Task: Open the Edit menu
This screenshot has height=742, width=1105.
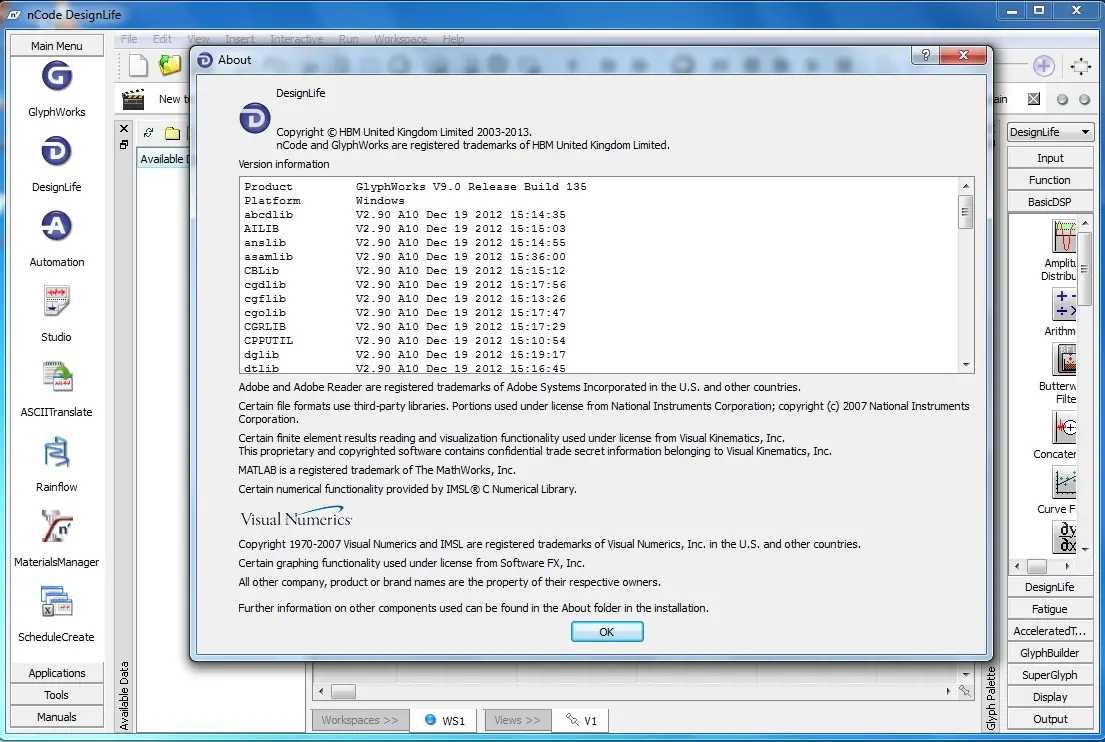Action: click(162, 39)
